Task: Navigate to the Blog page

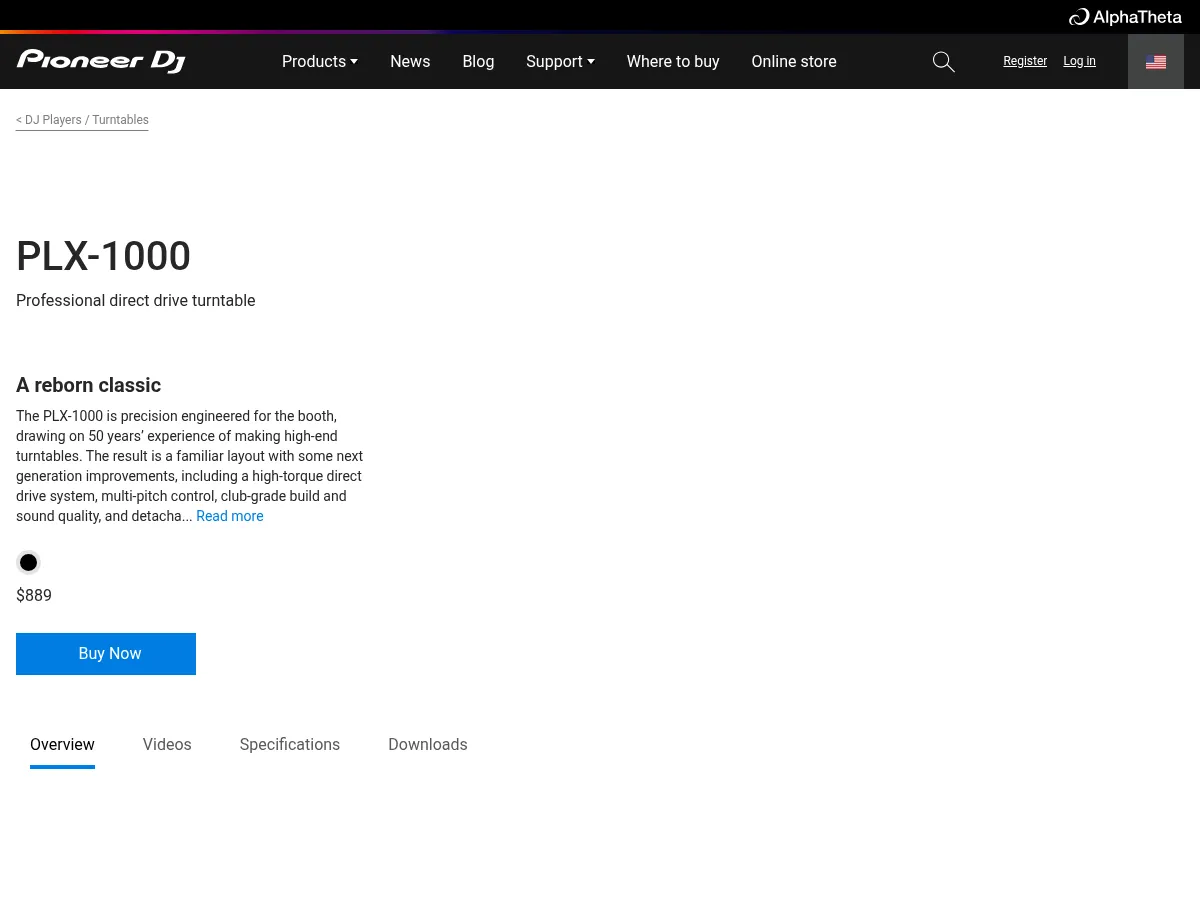Action: (478, 62)
